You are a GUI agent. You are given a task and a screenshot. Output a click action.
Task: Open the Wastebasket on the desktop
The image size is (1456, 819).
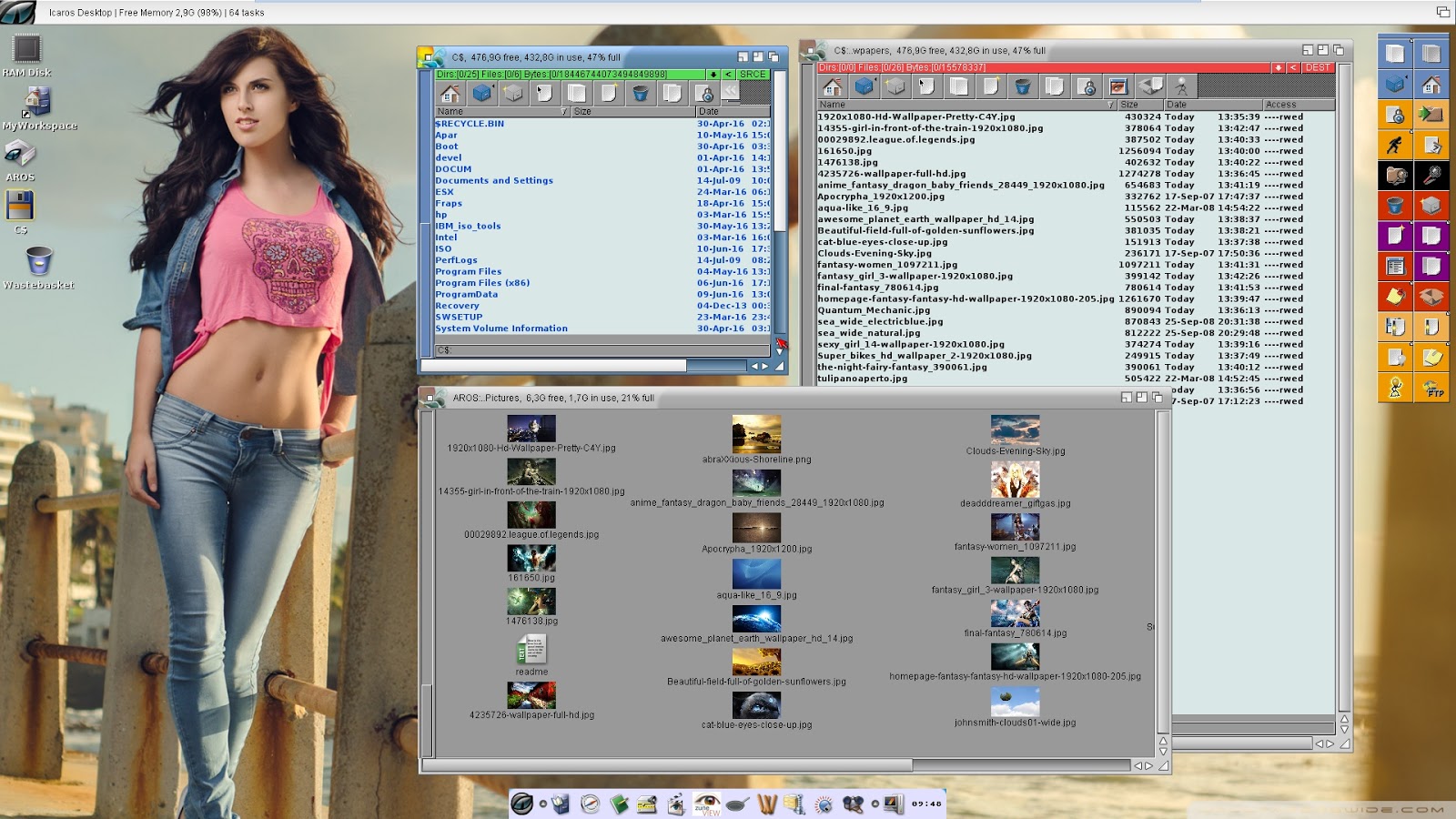pos(38,268)
